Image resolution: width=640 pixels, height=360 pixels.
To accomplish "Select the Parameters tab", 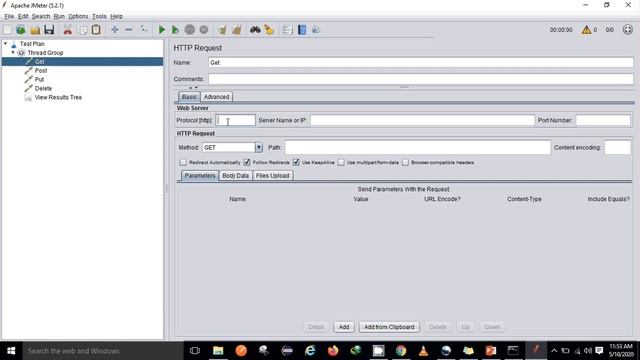I will tap(200, 176).
